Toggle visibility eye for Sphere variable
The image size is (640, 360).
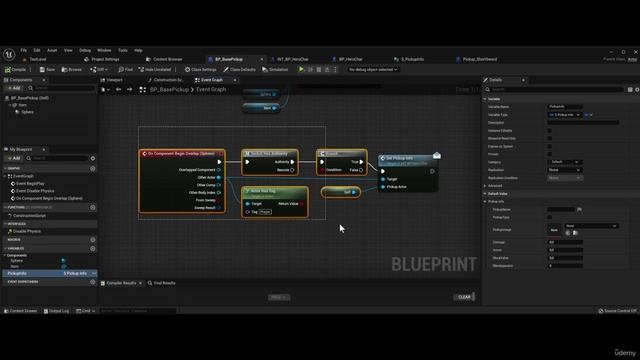tap(63, 260)
